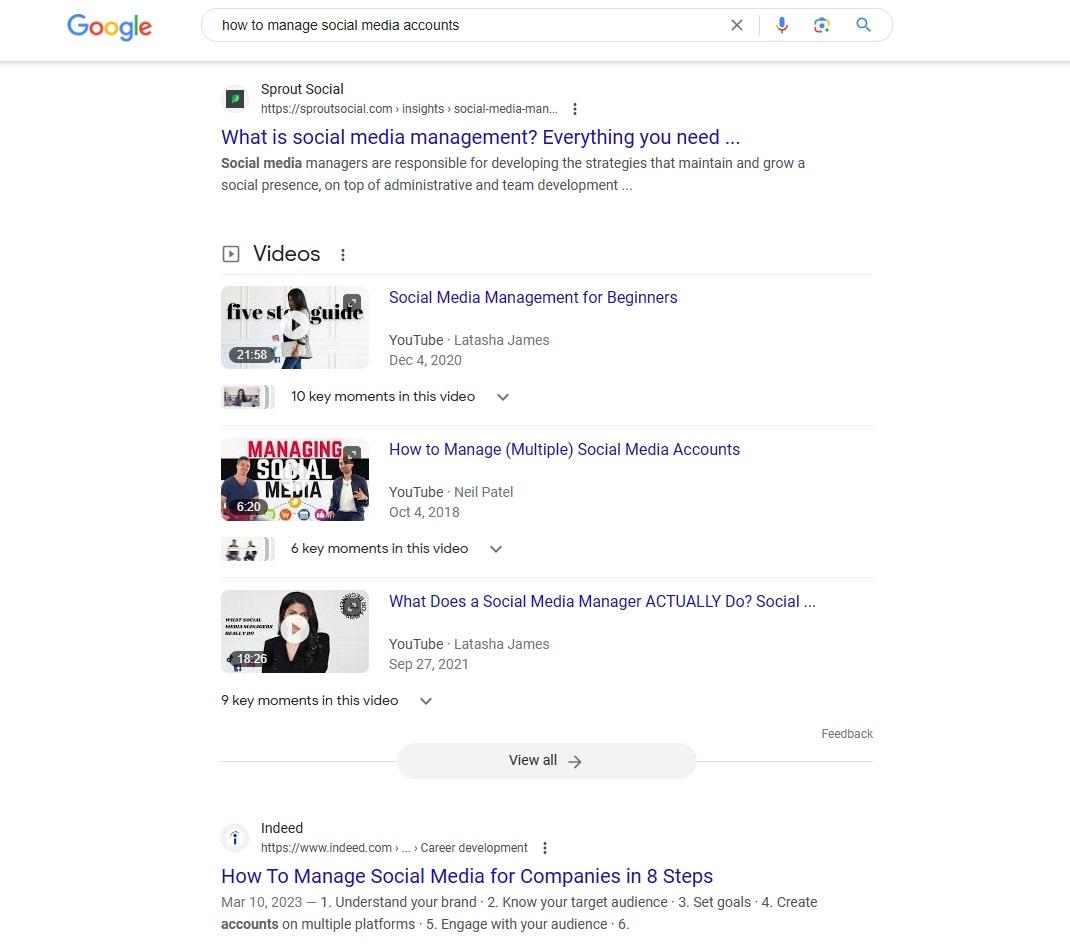Click the 'Oct 4, 2018' video date
Viewport: 1070px width, 951px height.
click(424, 512)
